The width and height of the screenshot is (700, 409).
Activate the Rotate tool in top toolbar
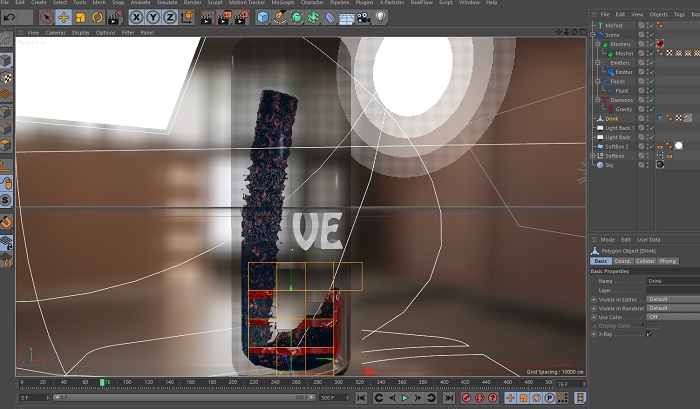point(97,17)
